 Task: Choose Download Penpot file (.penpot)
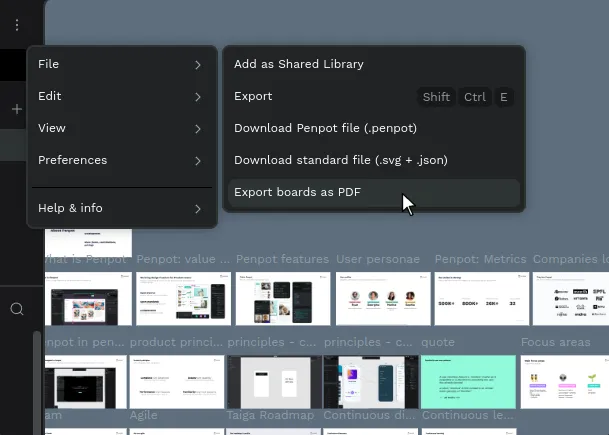pos(325,128)
